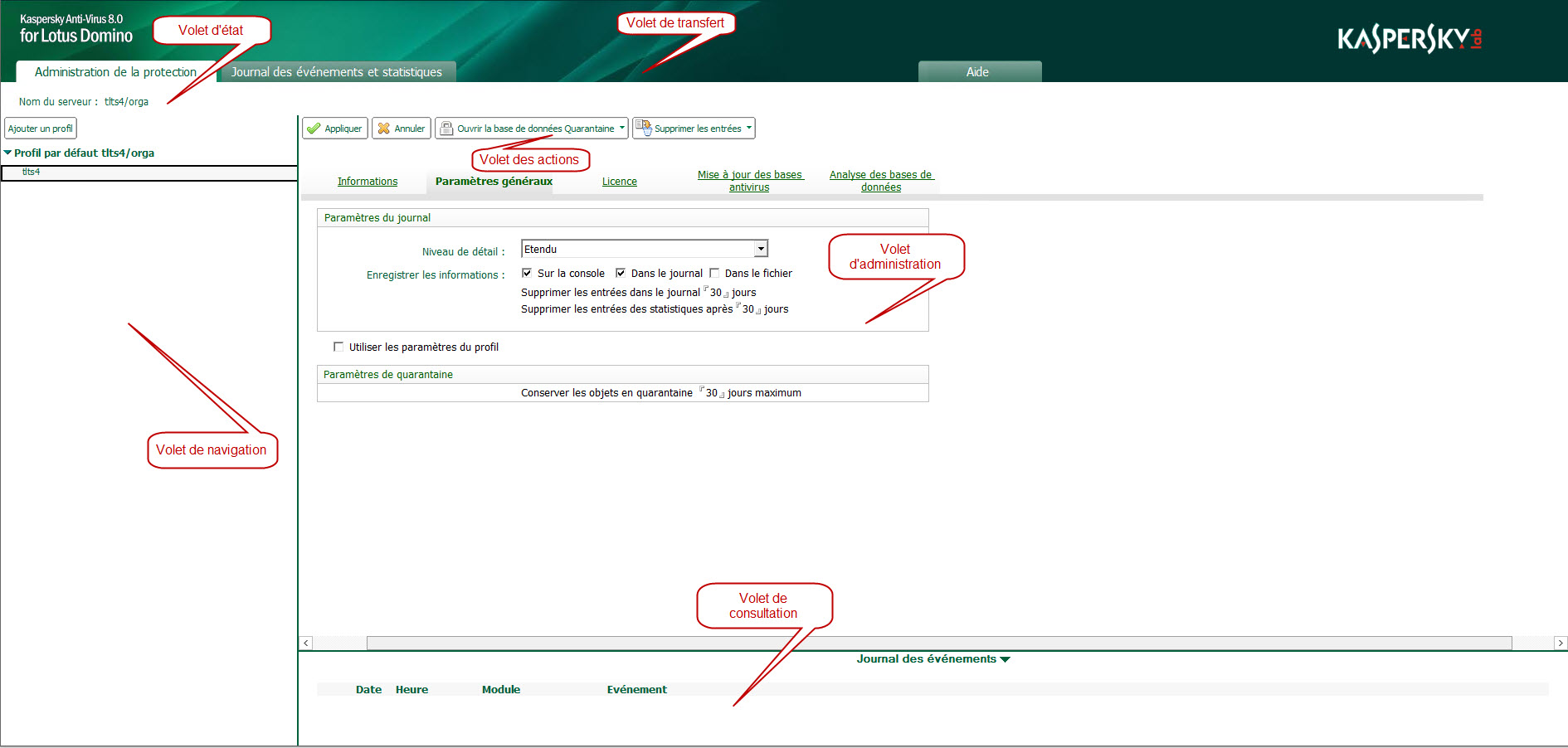Collapse the Profil par défaut tlts4/orga tree node
Screen dimensions: 1568x748
coord(7,153)
